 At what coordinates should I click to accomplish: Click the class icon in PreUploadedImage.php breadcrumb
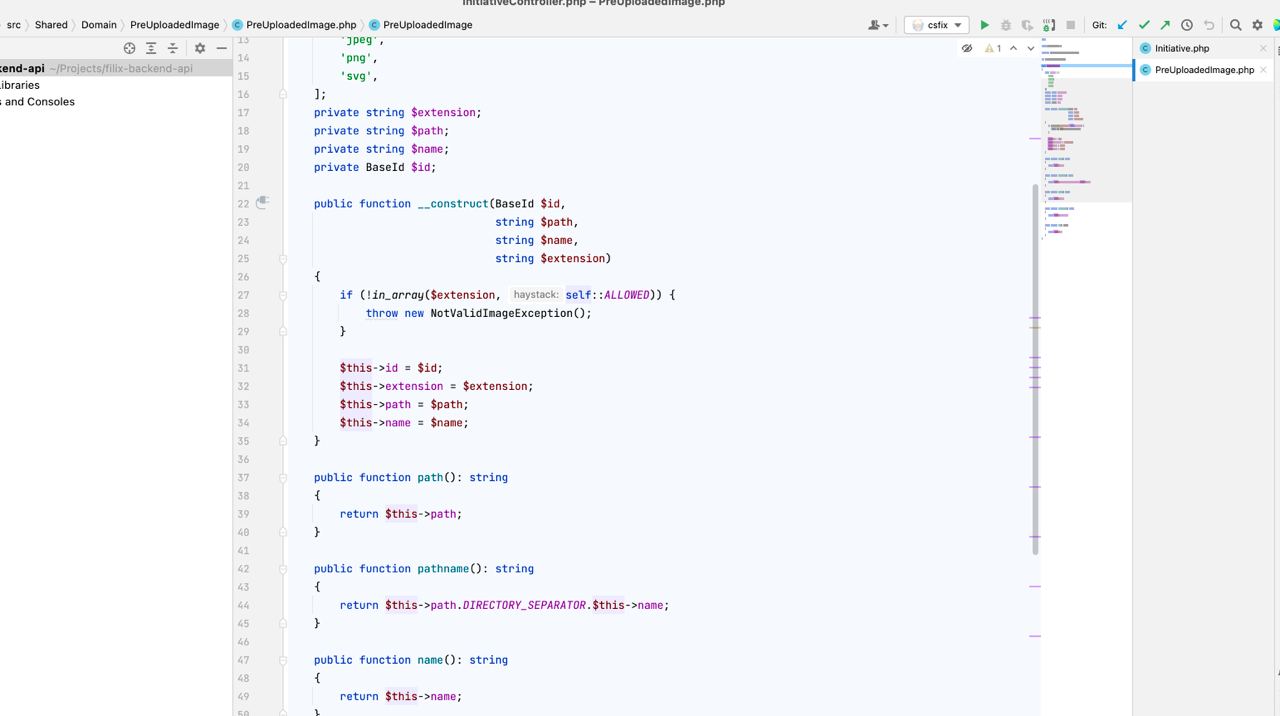(238, 25)
